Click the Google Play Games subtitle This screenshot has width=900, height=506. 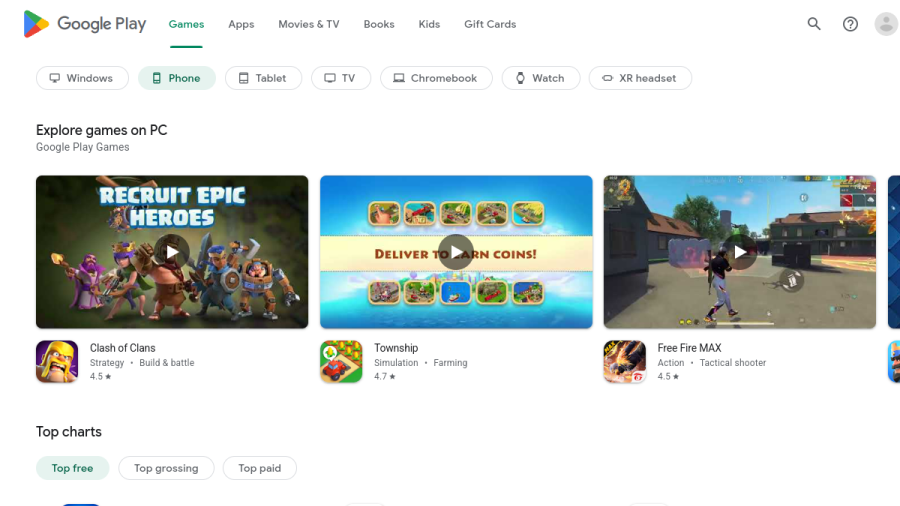[x=83, y=147]
